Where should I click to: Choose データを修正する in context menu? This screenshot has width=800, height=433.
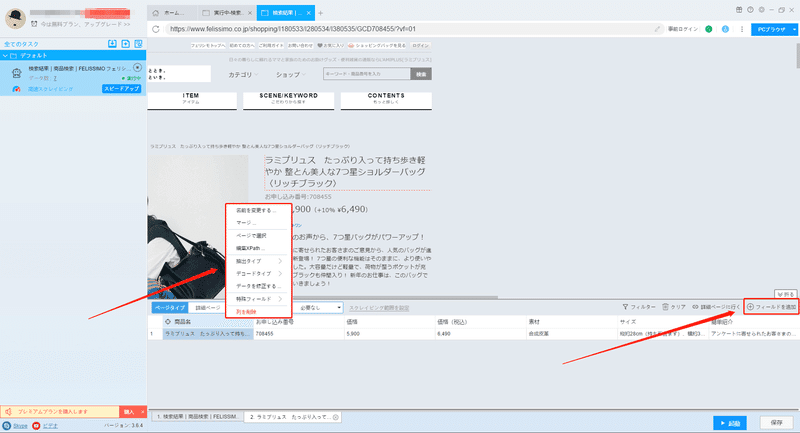[x=259, y=286]
